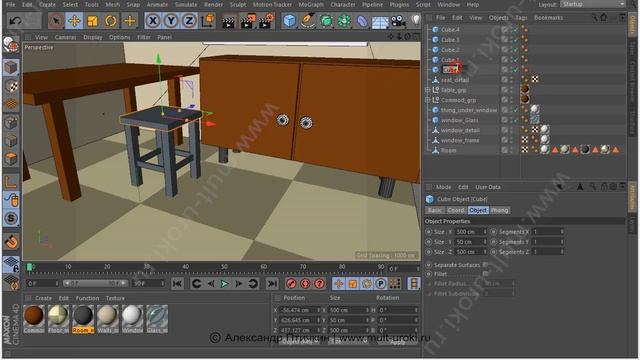This screenshot has width=640, height=360.
Task: Click the autokeying button
Action: click(305, 283)
